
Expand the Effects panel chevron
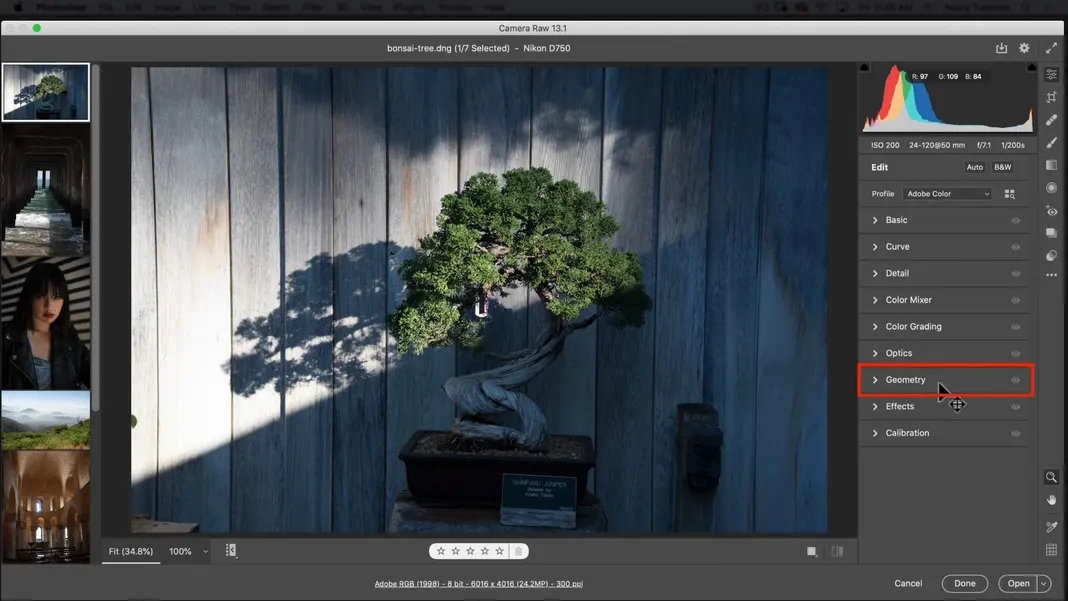point(875,406)
